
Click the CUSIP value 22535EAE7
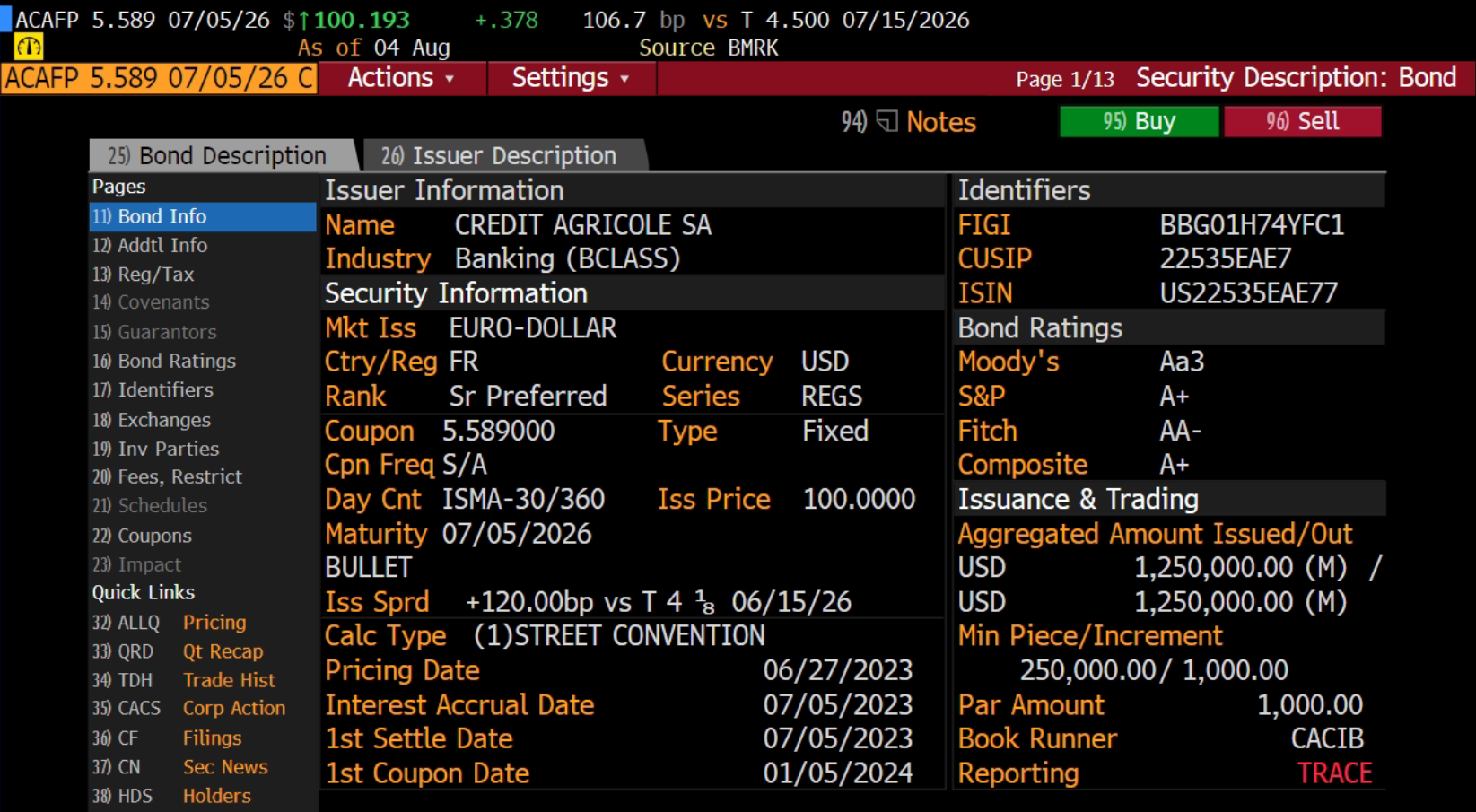click(x=1226, y=259)
